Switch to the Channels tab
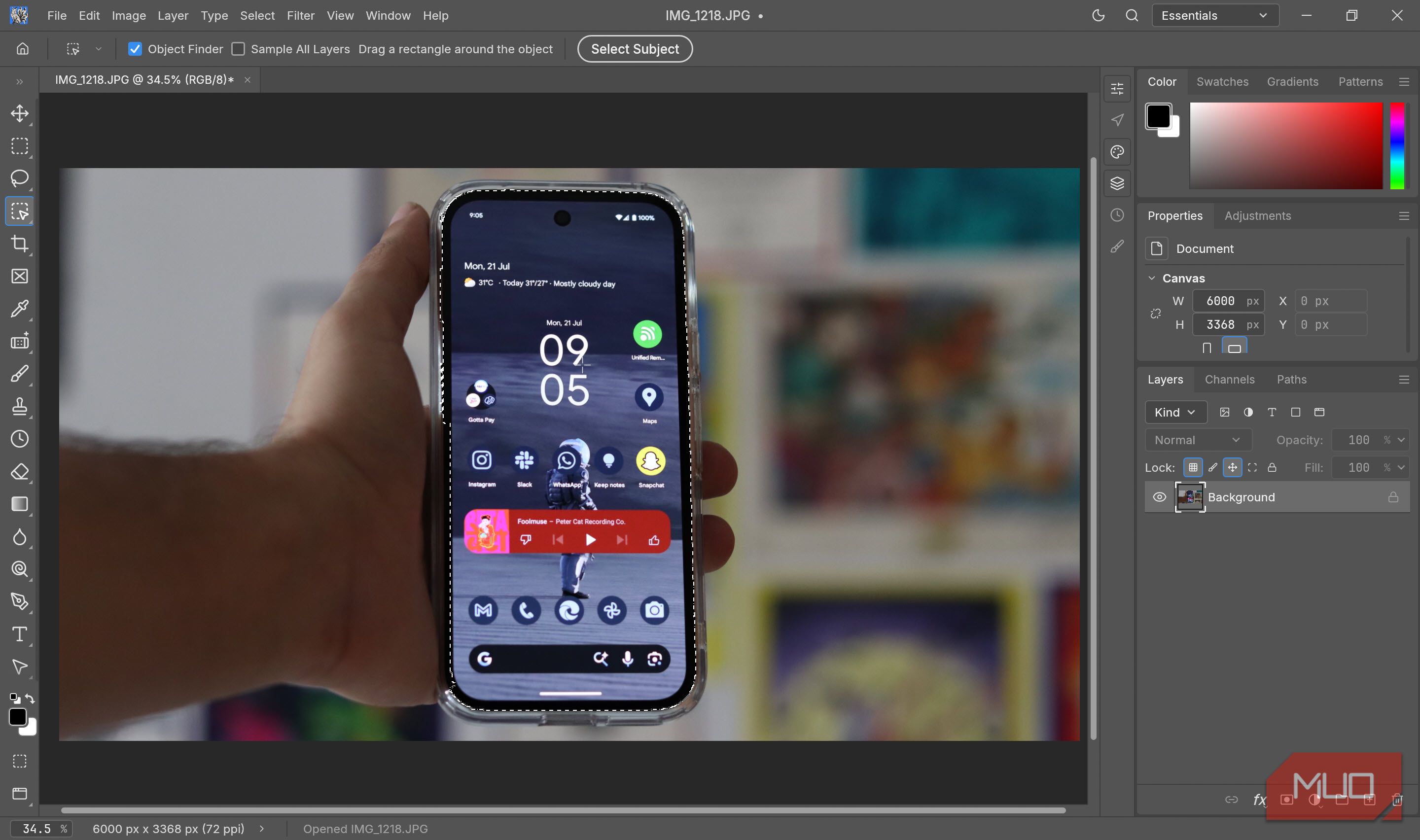The height and width of the screenshot is (840, 1420). coord(1229,379)
